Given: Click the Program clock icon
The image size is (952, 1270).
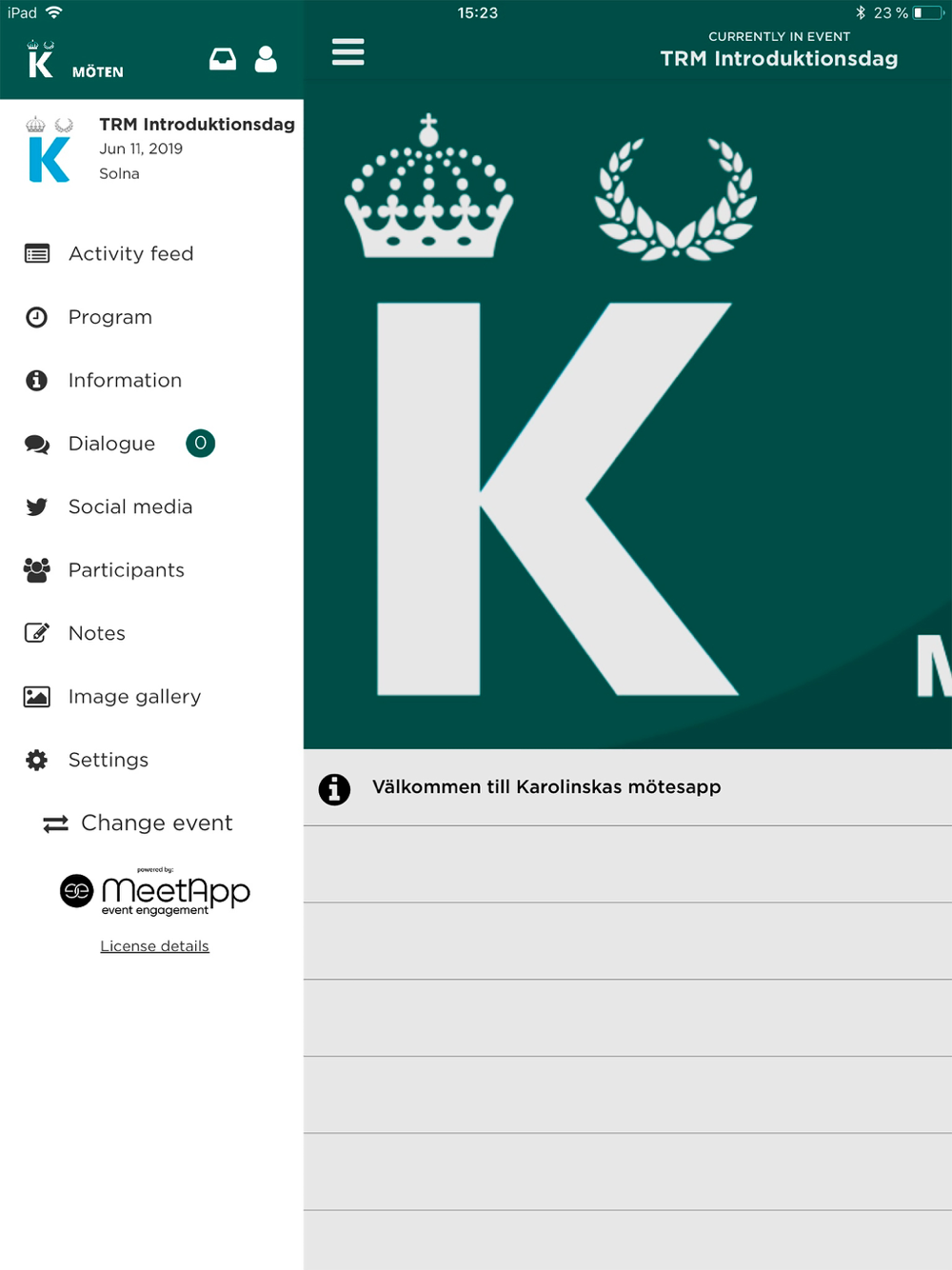Looking at the screenshot, I should coord(37,317).
